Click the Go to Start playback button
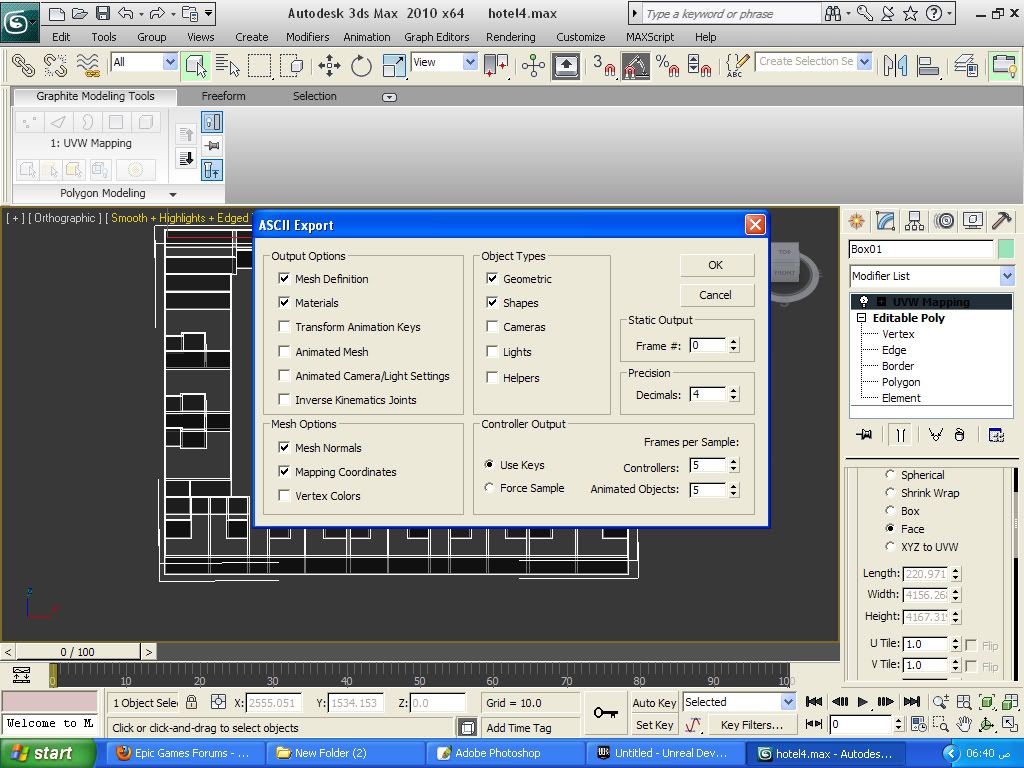The width and height of the screenshot is (1024, 768). point(814,701)
